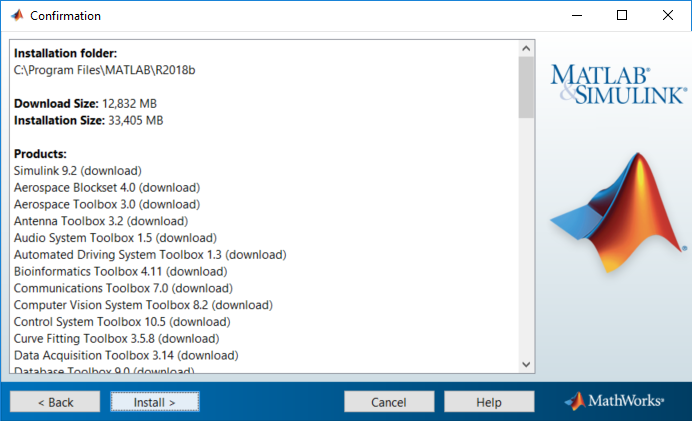Click the Install > button
Viewport: 692px width, 421px height.
click(x=154, y=402)
